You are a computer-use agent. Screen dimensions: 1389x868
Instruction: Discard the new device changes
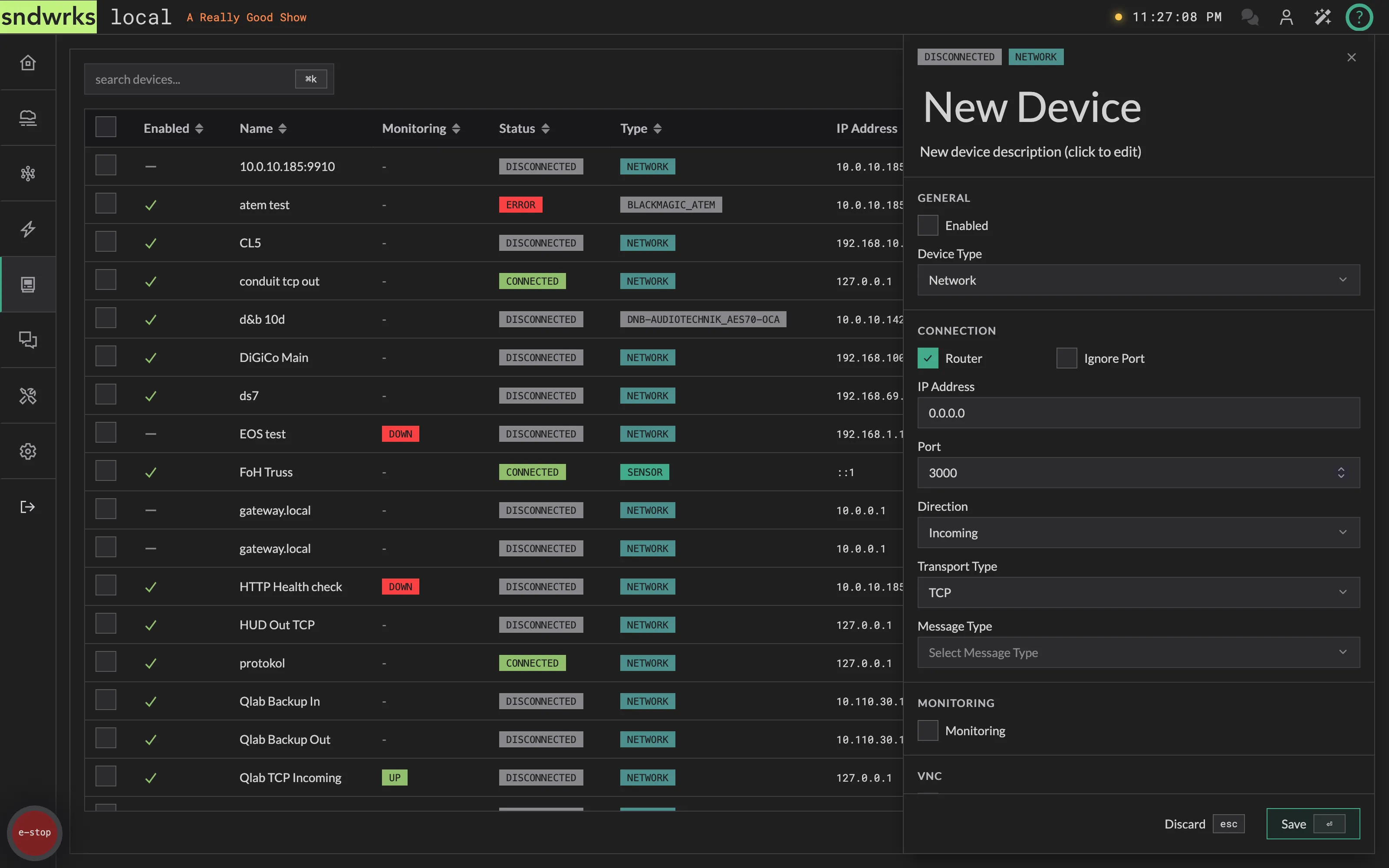1204,824
